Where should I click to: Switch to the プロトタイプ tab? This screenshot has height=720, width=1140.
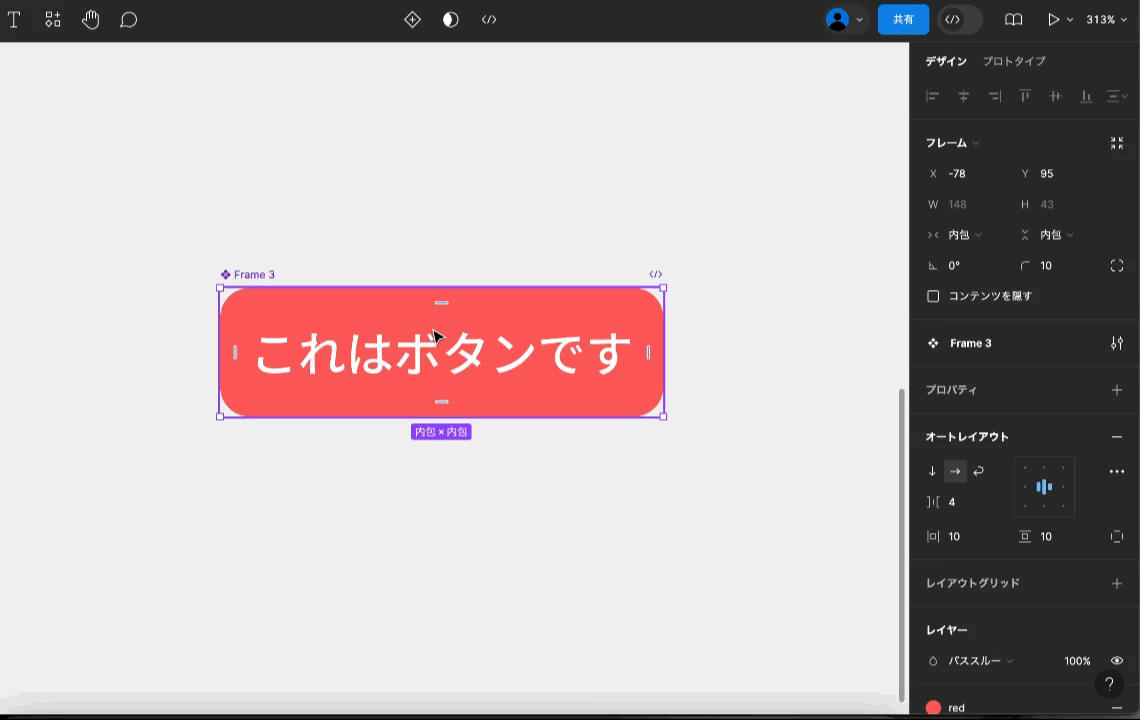[1014, 61]
